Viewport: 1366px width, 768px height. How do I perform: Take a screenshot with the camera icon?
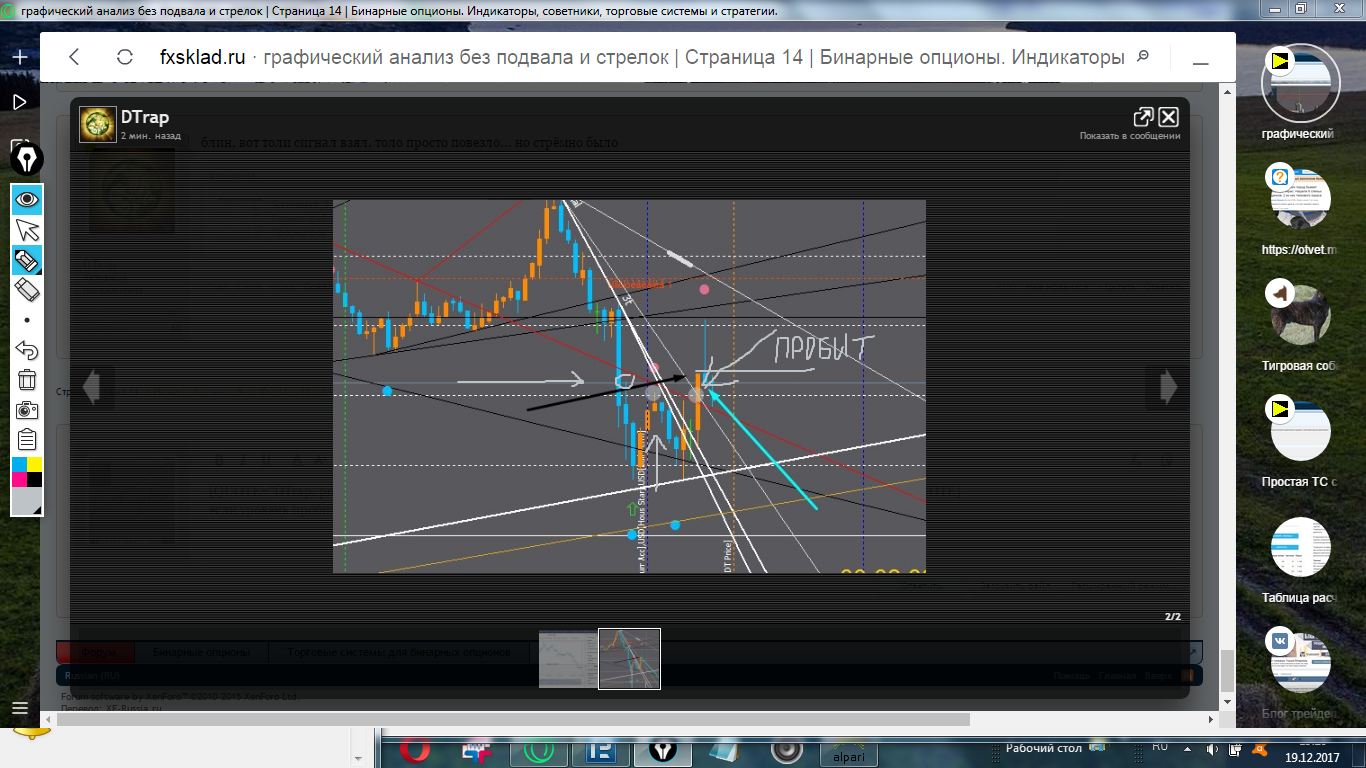(27, 410)
